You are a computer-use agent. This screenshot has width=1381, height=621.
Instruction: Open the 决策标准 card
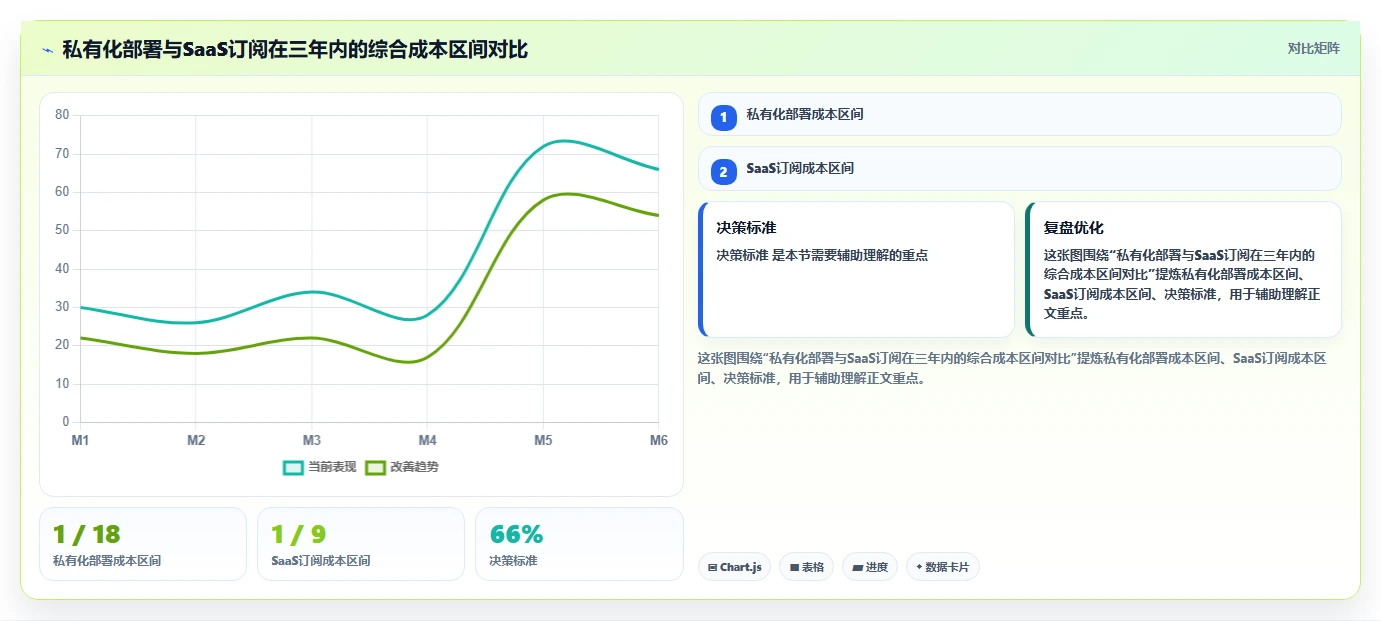pyautogui.click(x=856, y=269)
